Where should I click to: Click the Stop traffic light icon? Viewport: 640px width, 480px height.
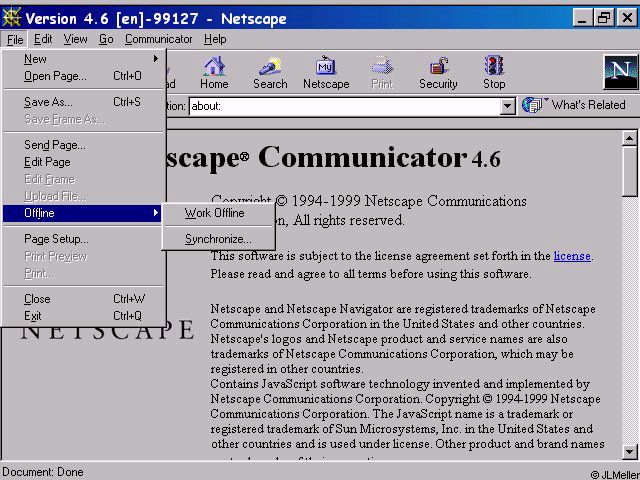click(x=494, y=72)
